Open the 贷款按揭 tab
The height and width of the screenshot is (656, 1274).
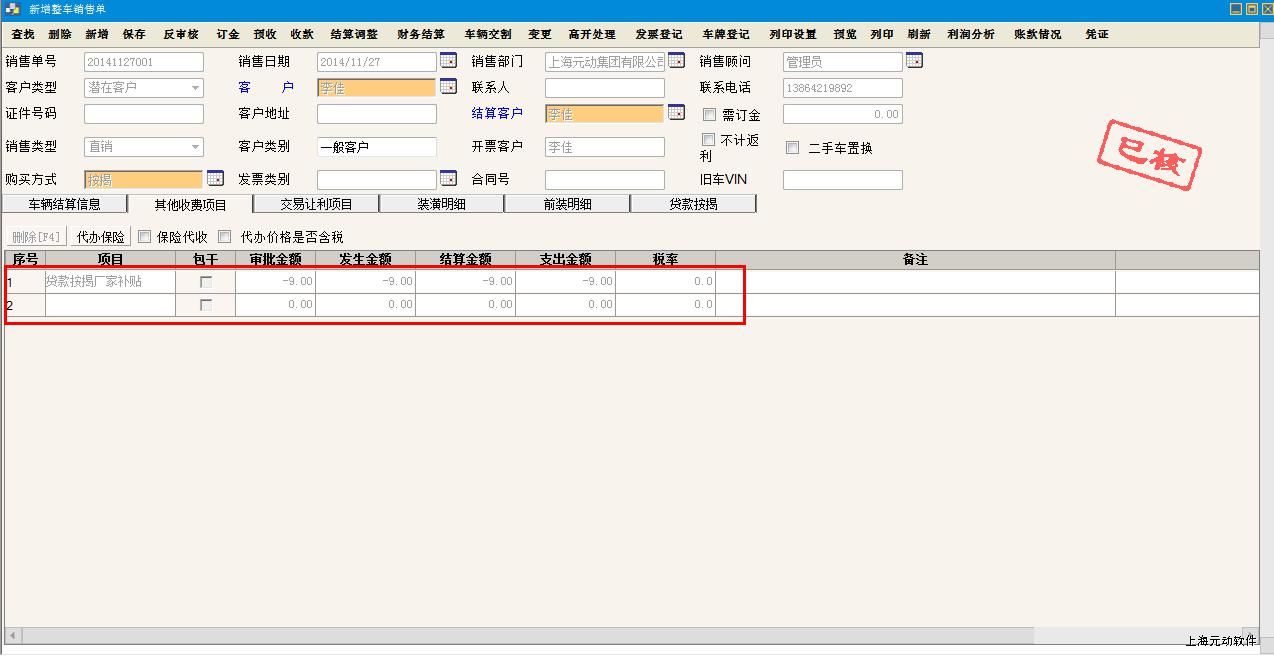click(693, 204)
